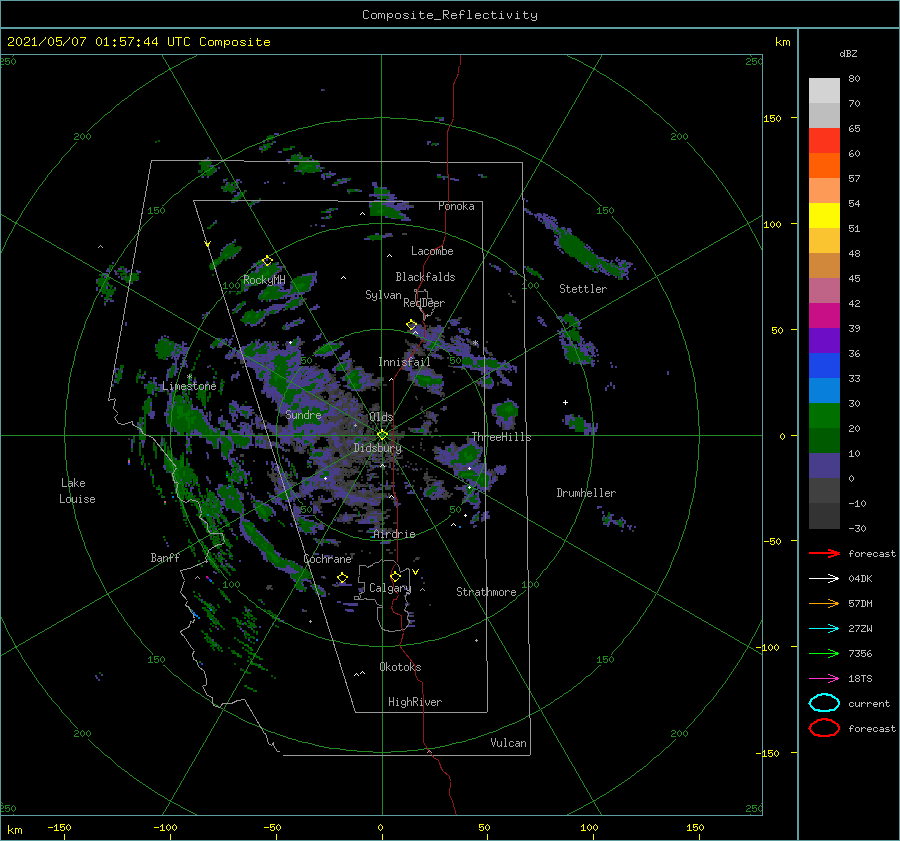Click the Cochrane city label
Screen dimensions: 900x841
coord(327,559)
